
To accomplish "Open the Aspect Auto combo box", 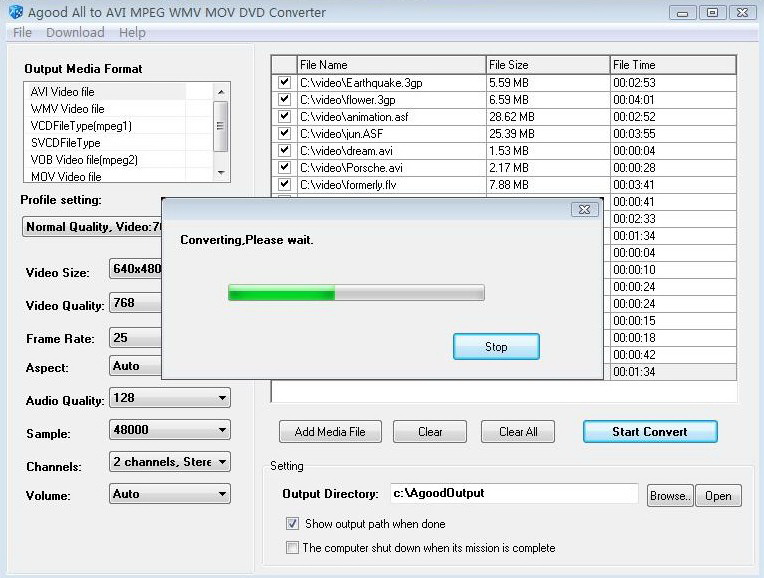I will pos(136,366).
